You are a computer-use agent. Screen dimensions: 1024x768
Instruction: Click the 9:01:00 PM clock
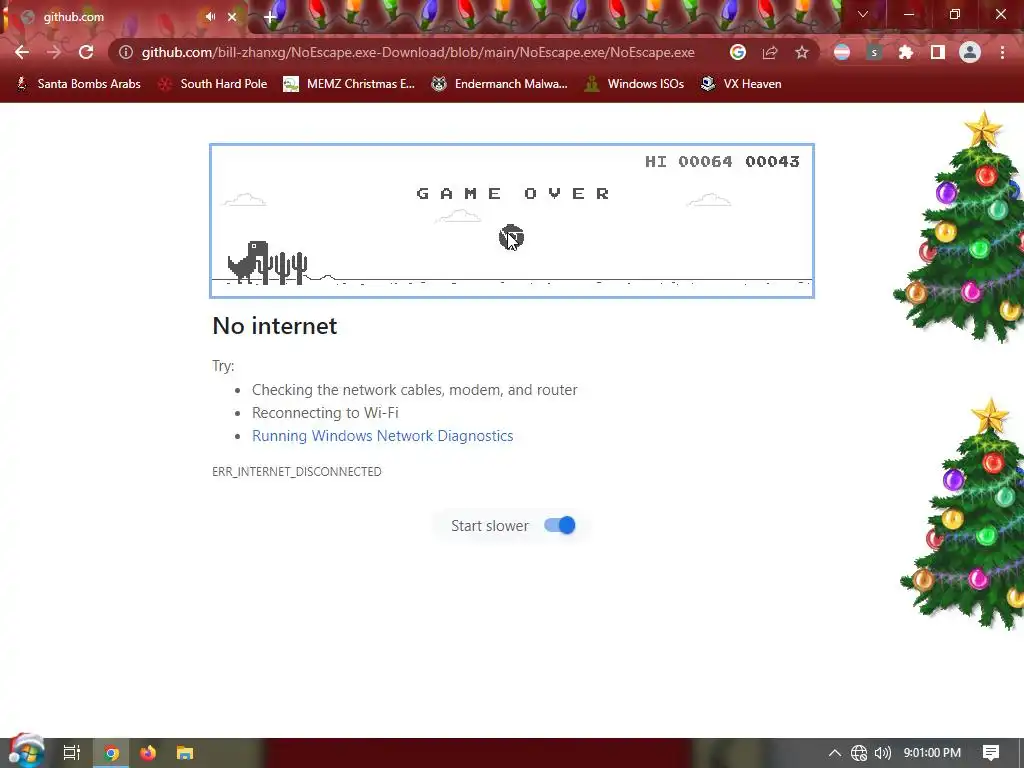tap(932, 753)
